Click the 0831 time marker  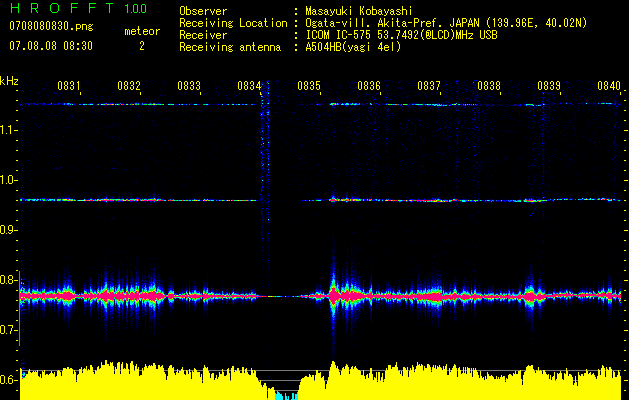click(69, 86)
